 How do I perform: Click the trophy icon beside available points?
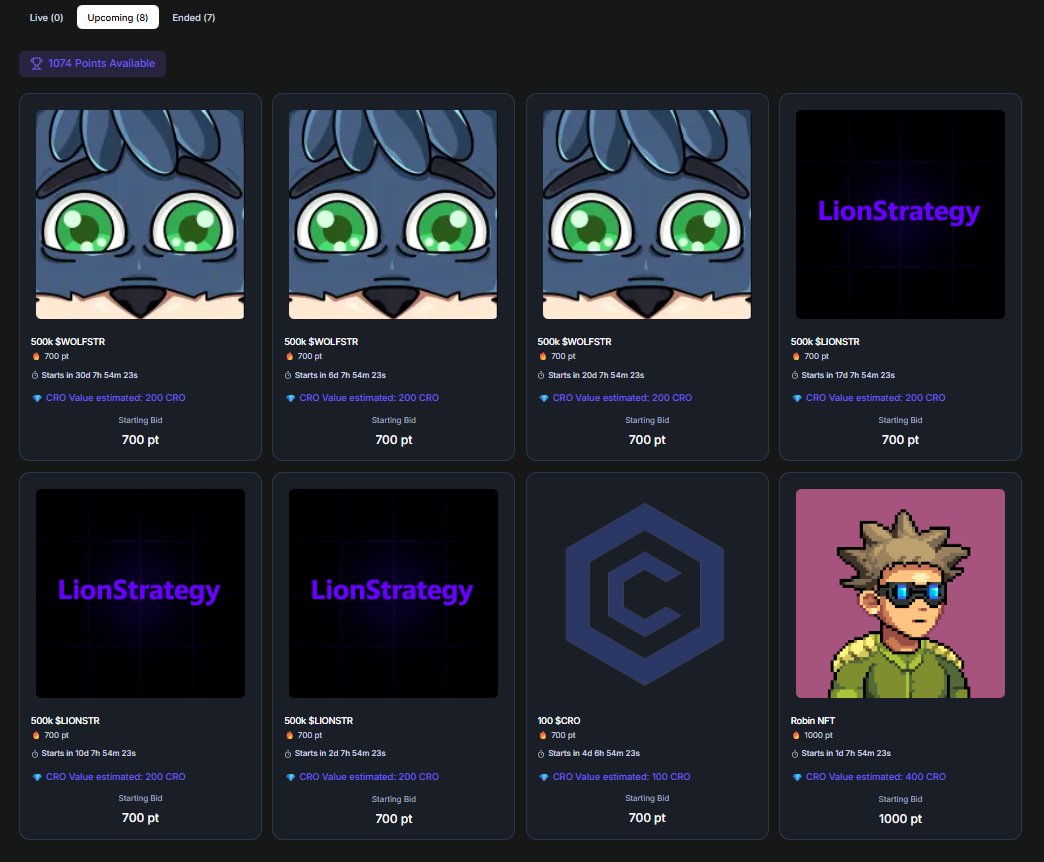pyautogui.click(x=35, y=63)
